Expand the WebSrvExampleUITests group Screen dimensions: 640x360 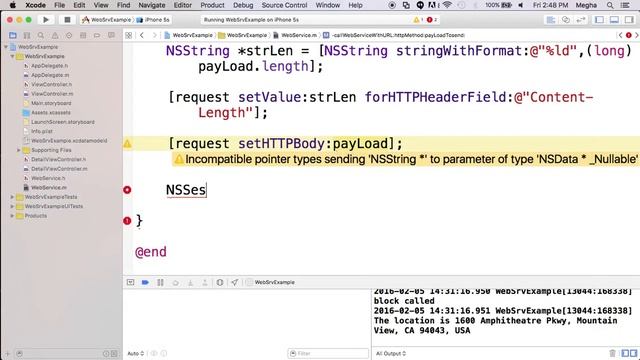12,207
